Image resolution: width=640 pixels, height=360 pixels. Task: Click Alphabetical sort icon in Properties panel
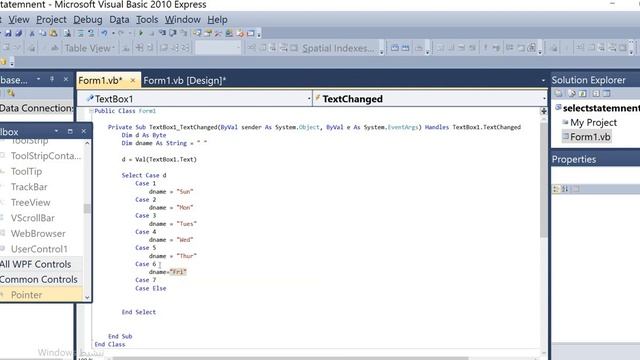[565, 189]
